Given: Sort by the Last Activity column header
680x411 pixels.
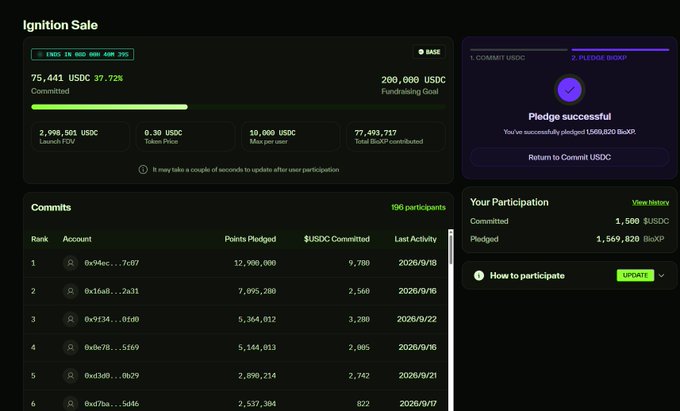Looking at the screenshot, I should (x=415, y=239).
